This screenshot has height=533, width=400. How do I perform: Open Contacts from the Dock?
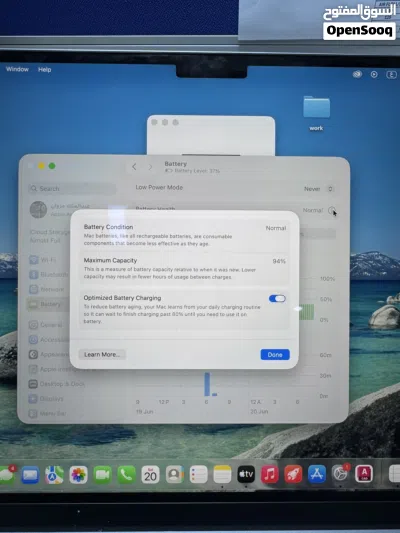point(174,474)
